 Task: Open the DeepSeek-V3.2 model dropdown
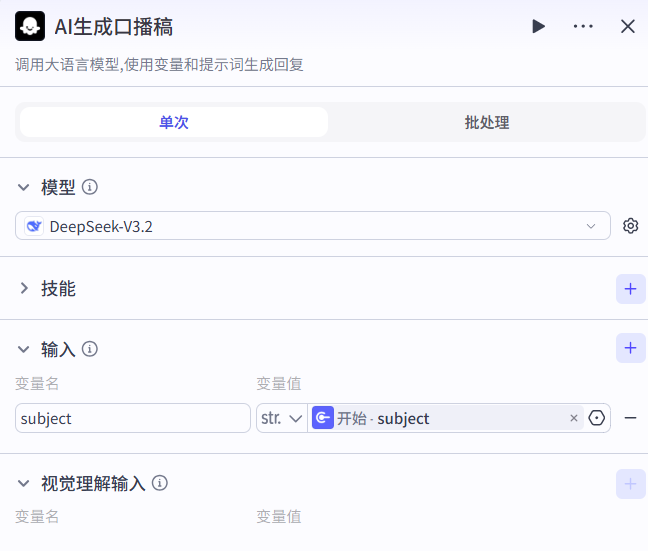click(x=312, y=226)
